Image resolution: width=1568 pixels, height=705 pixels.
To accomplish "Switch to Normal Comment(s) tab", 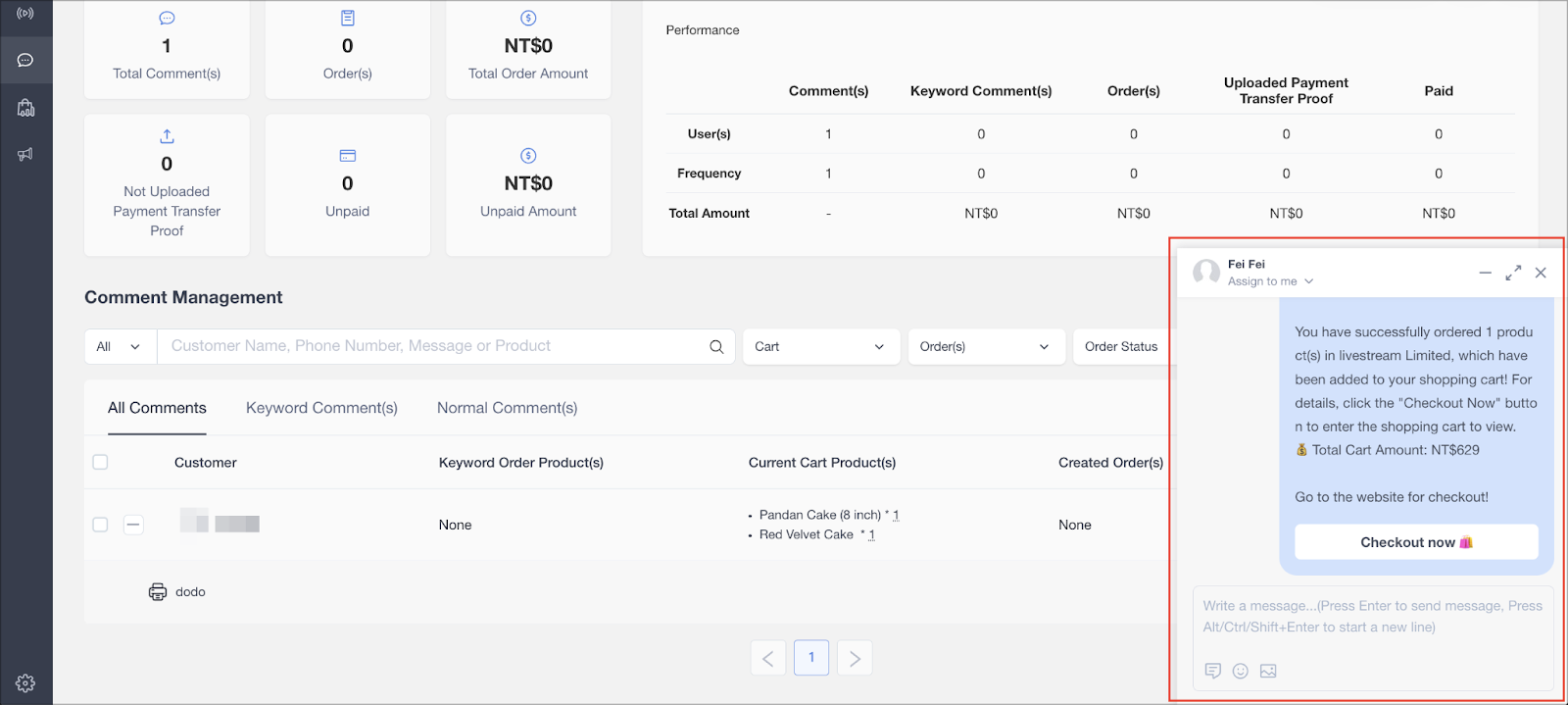I will 507,408.
